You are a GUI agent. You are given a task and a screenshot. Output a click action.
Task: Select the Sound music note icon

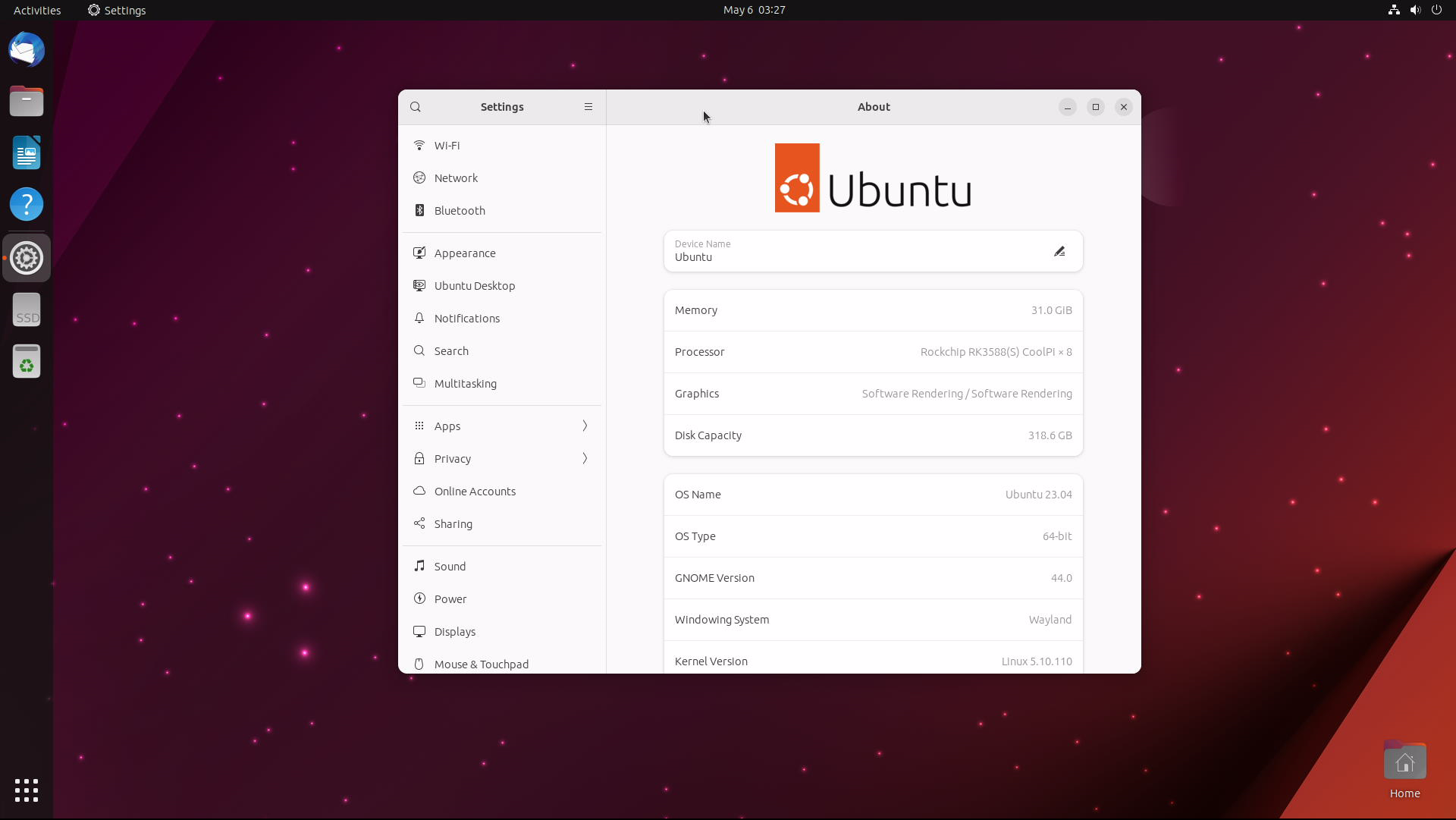pyautogui.click(x=419, y=566)
